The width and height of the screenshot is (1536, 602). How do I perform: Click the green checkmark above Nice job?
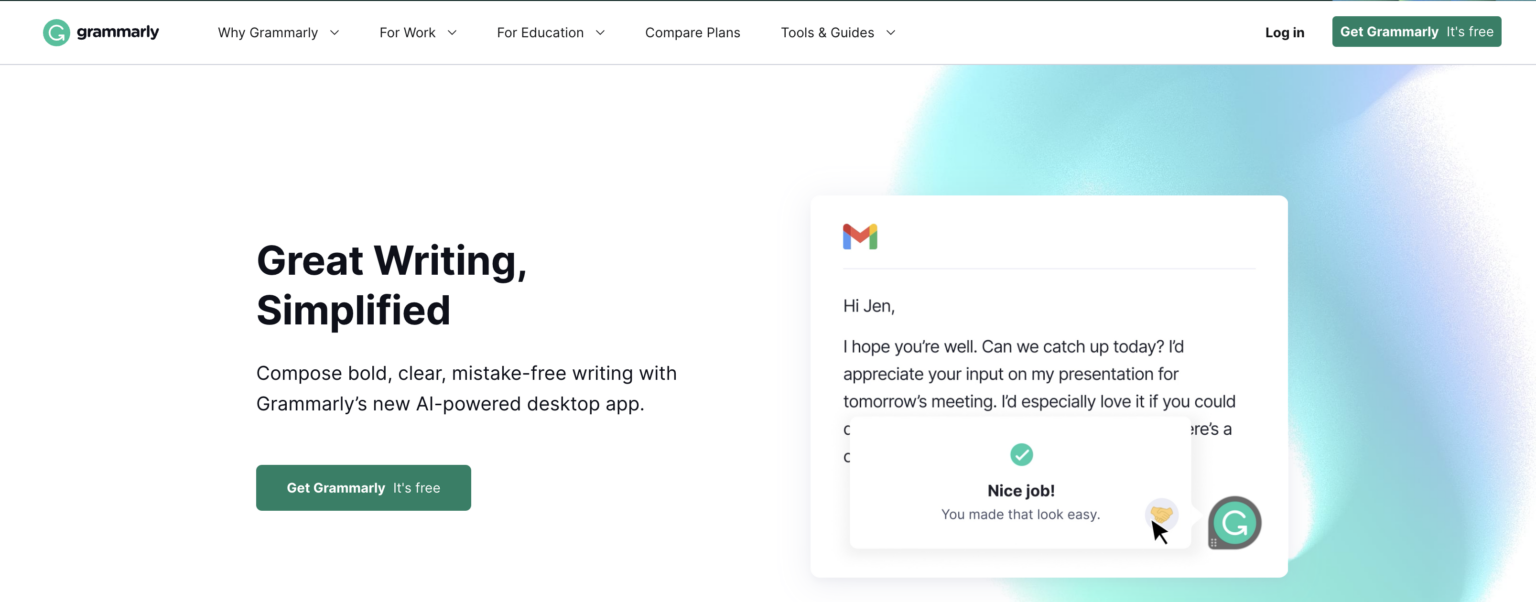point(1021,455)
